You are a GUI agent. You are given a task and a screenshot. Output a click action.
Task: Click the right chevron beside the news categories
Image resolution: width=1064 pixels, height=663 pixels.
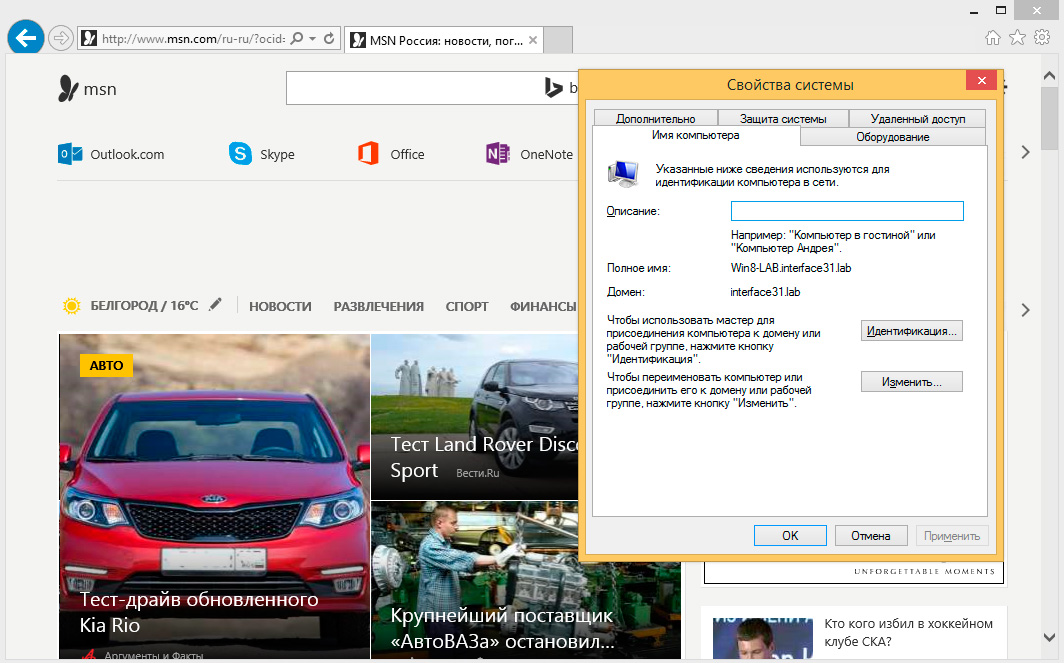click(1025, 310)
